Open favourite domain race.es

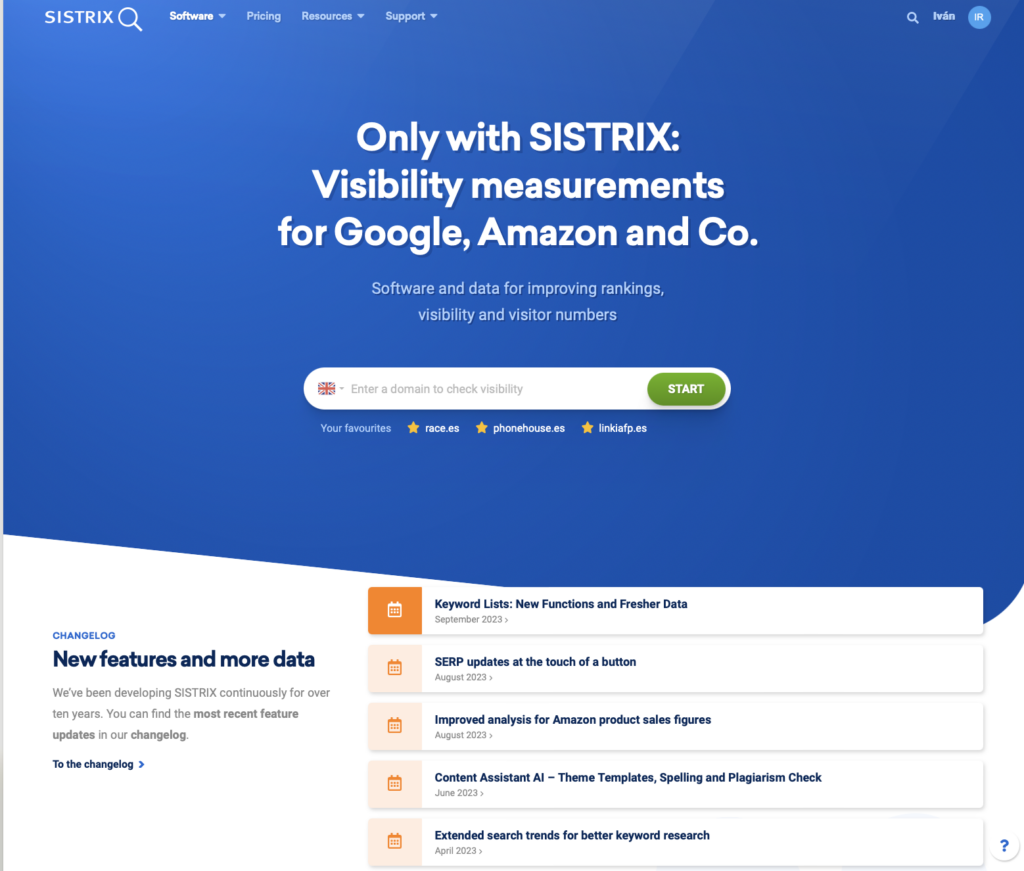coord(442,428)
